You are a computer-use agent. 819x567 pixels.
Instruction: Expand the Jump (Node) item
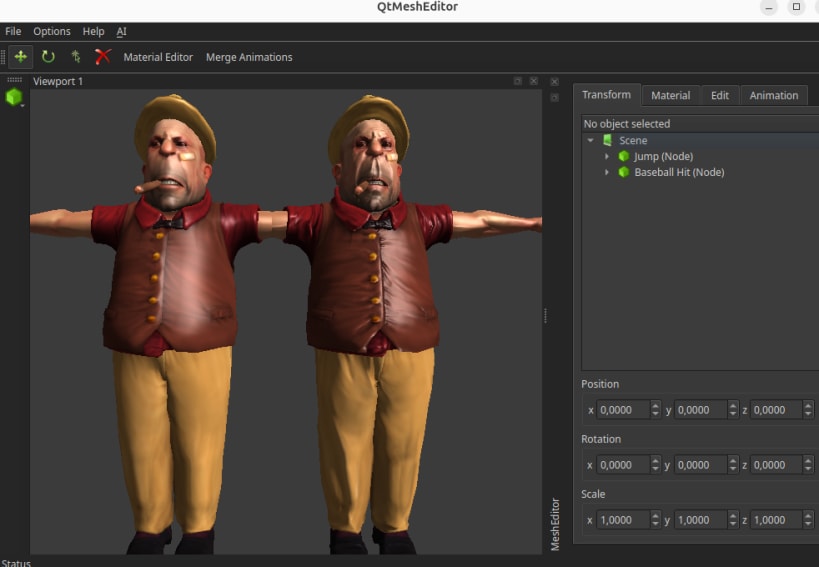(x=606, y=156)
